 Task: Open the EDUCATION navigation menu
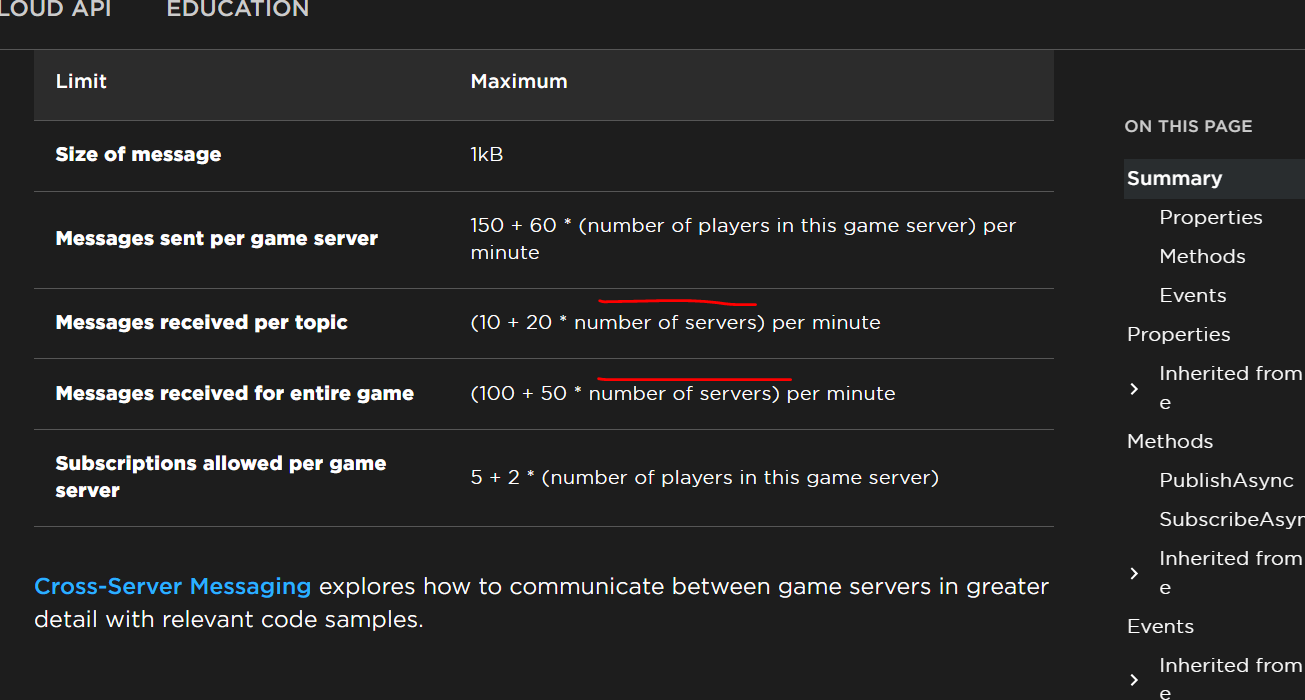click(236, 10)
